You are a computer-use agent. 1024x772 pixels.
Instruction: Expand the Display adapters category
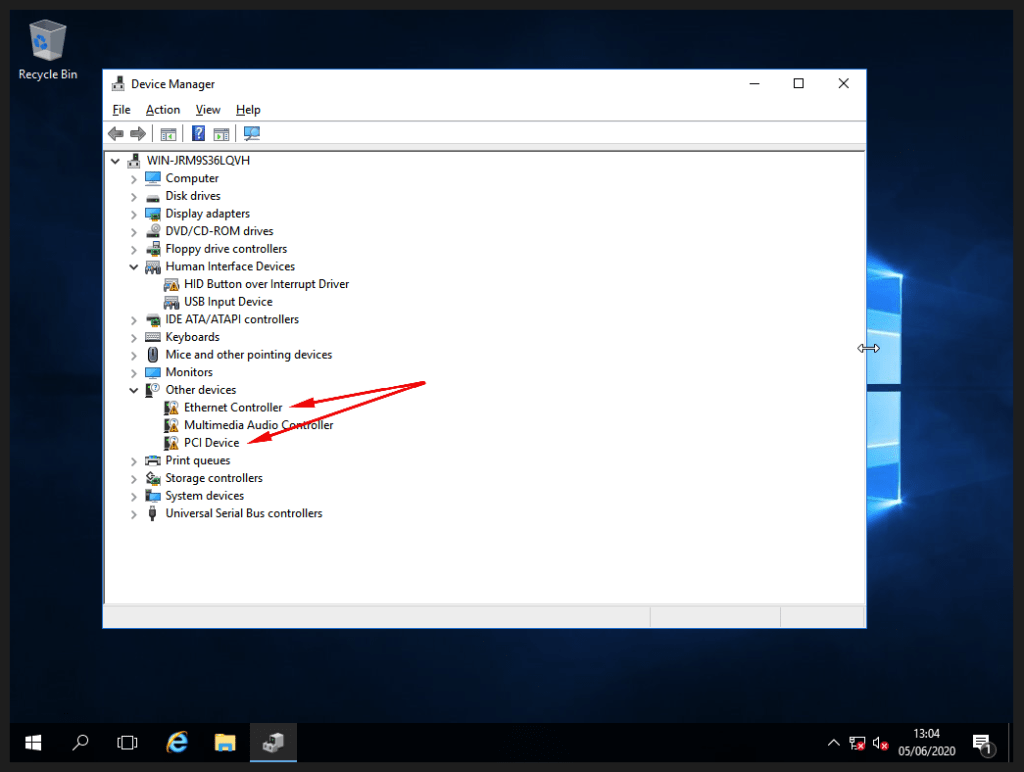[x=133, y=213]
